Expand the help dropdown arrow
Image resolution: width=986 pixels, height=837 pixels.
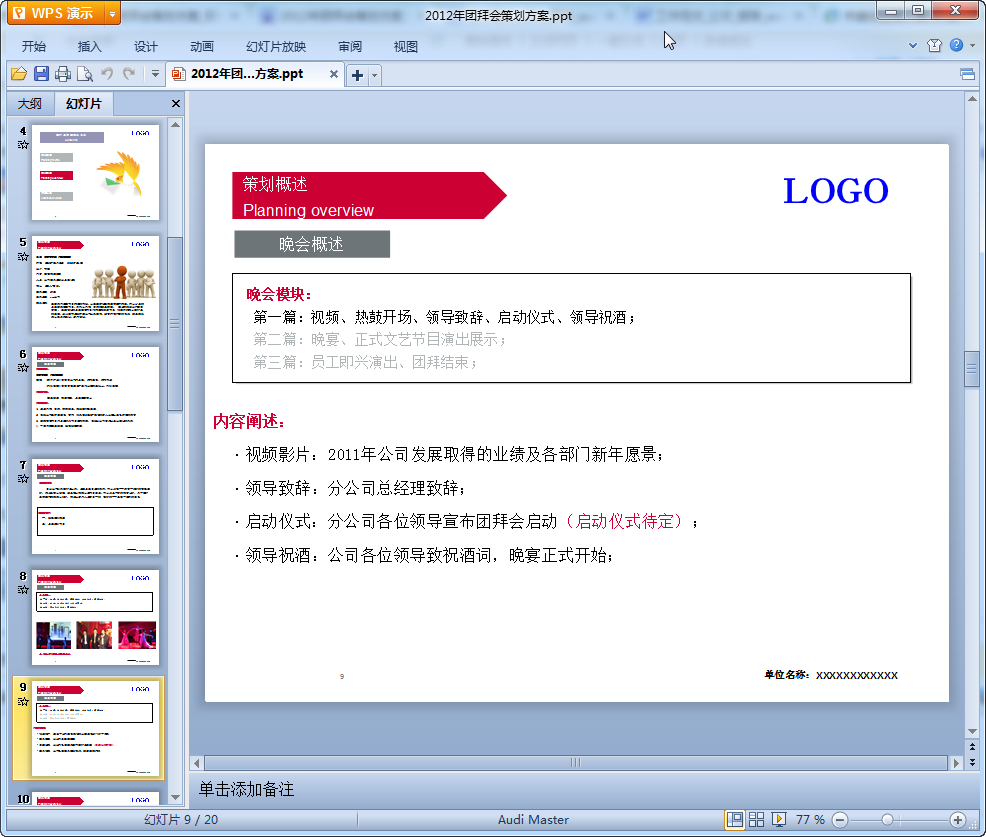pyautogui.click(x=973, y=45)
